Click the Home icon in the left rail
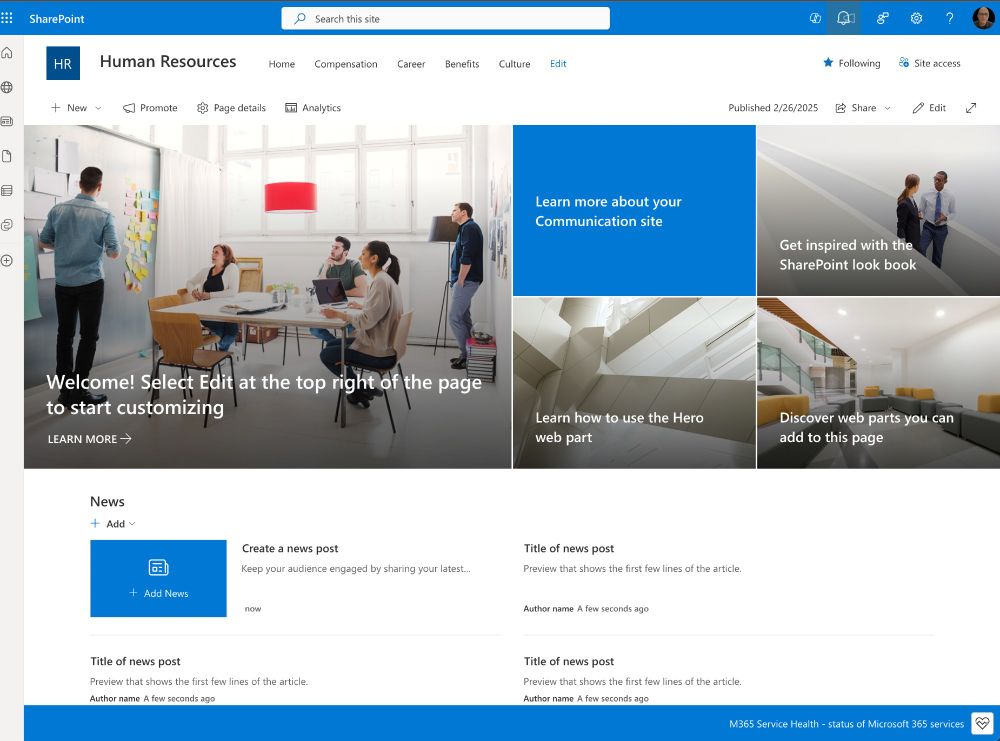The width and height of the screenshot is (1000, 741). (7, 52)
